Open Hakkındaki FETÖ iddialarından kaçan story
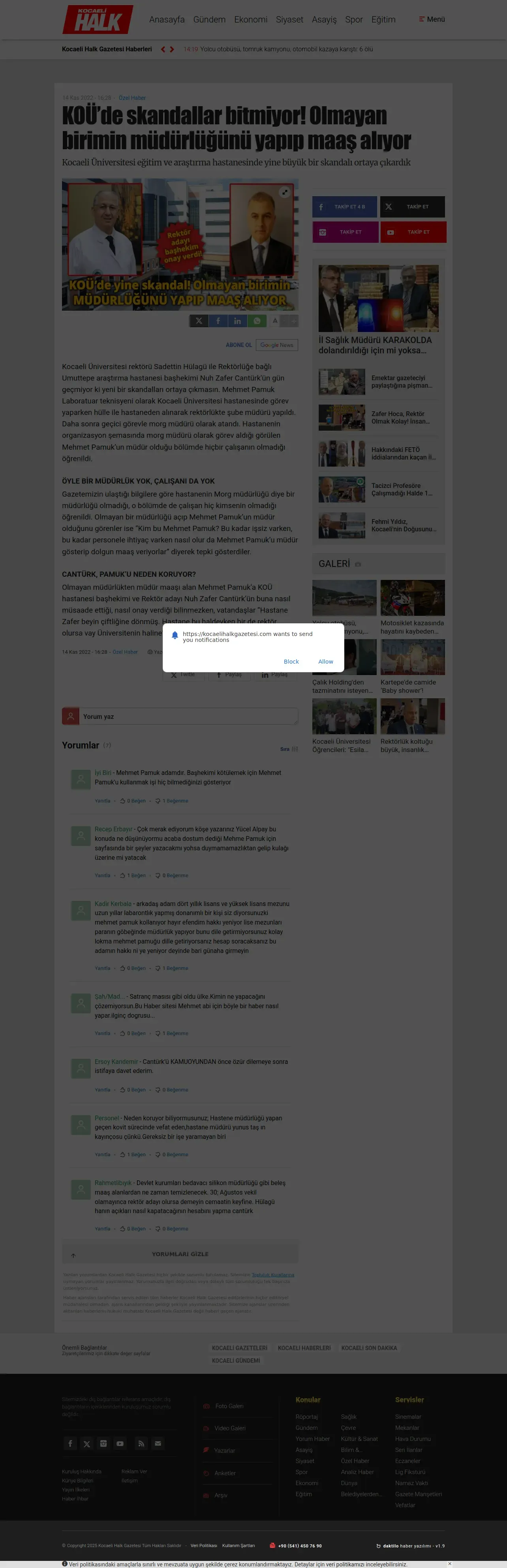Viewport: 507px width, 1568px height. tap(379, 454)
